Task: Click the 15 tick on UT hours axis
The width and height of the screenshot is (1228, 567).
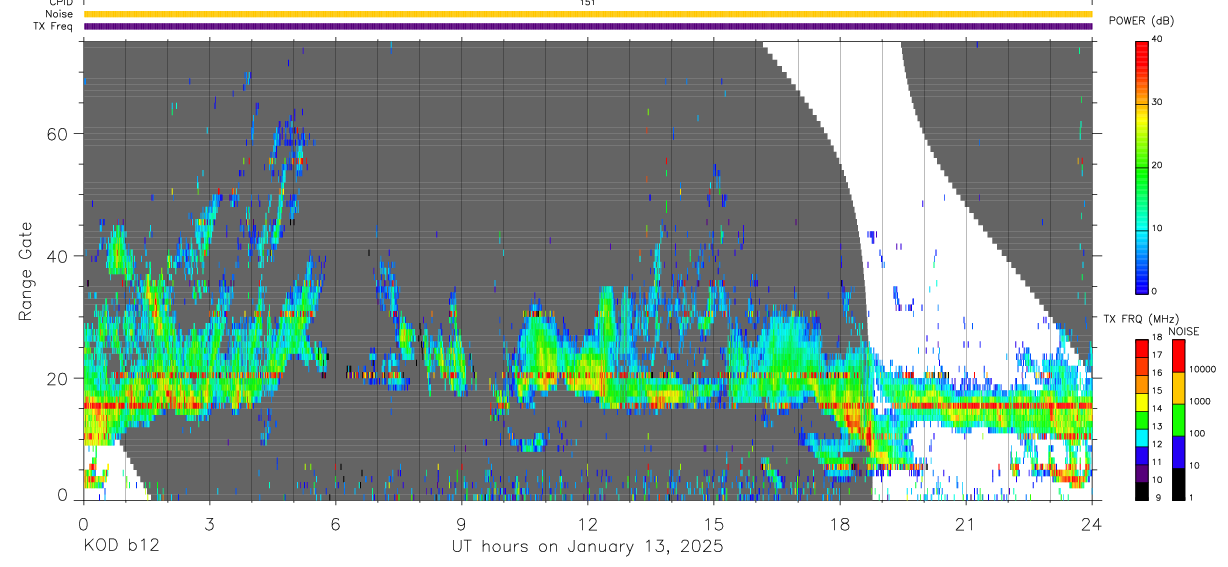Action: [x=714, y=524]
